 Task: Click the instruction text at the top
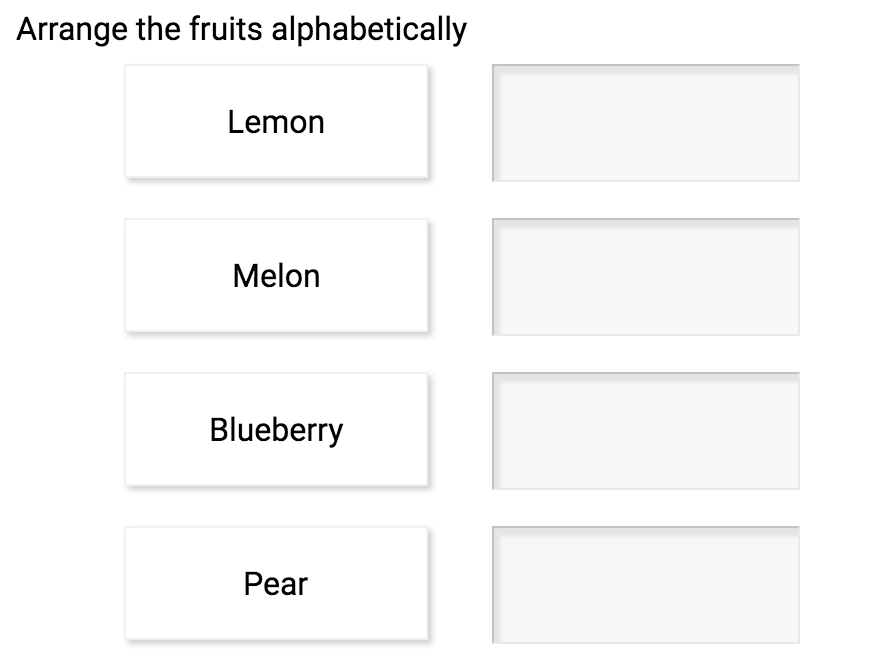[x=240, y=28]
